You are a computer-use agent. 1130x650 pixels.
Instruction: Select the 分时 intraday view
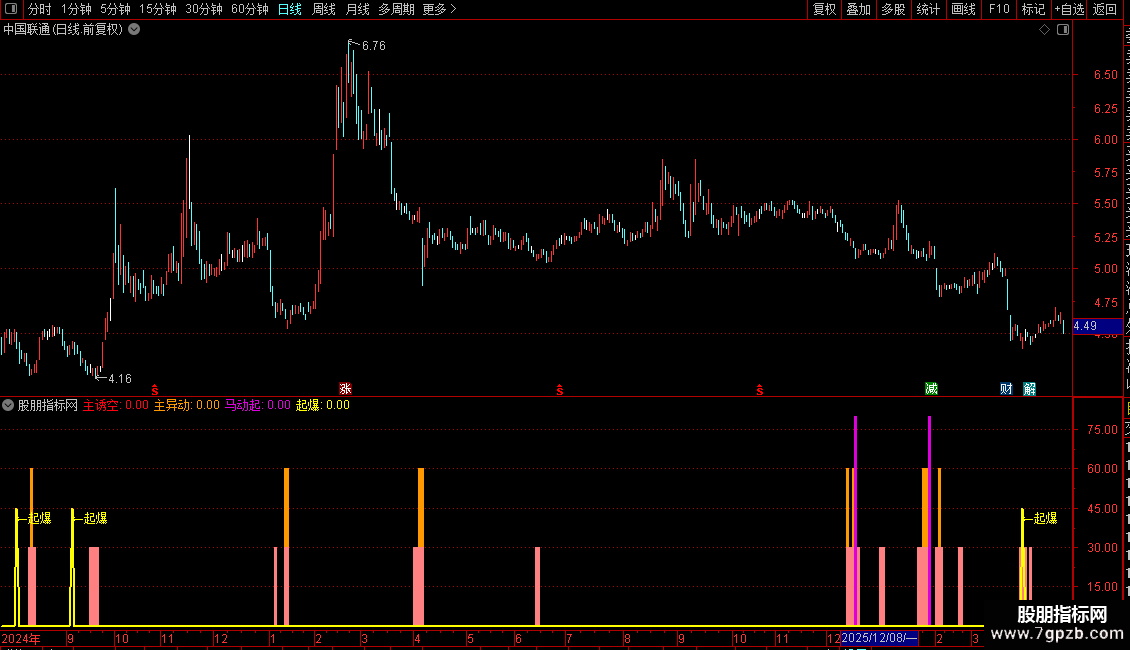tap(39, 9)
